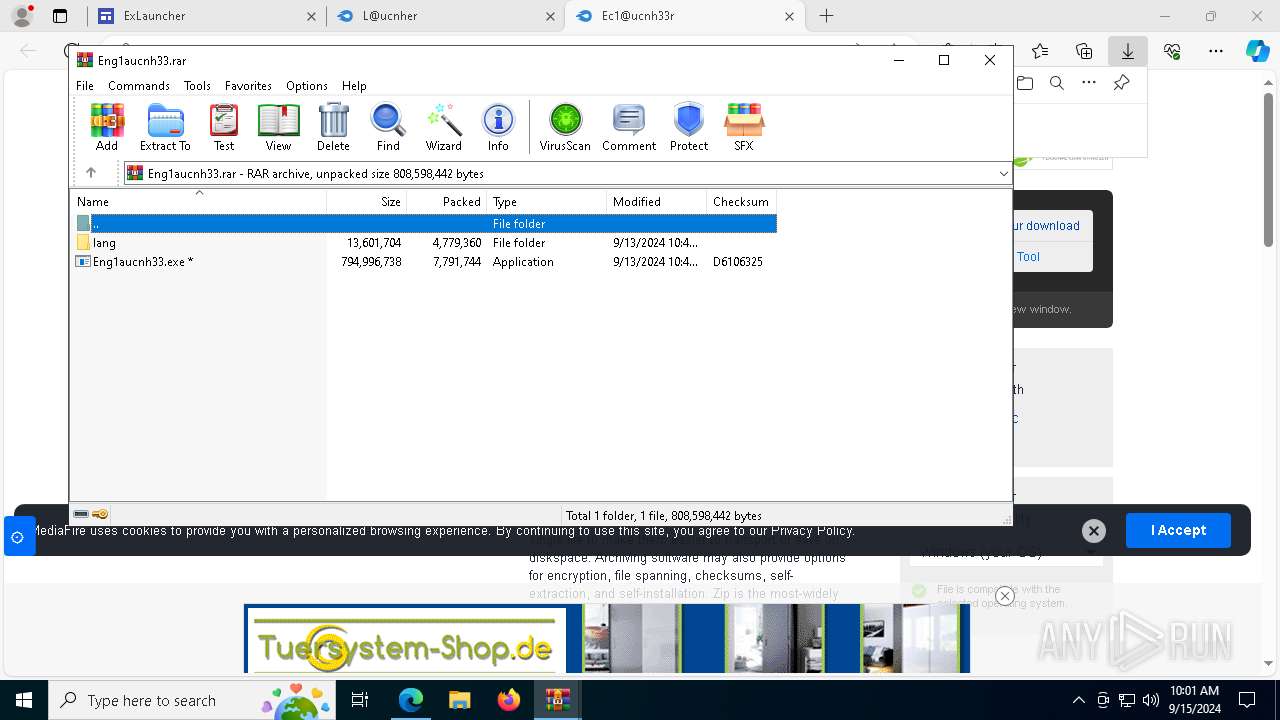
Task: Launch the Wizard wand tool
Action: tap(443, 127)
